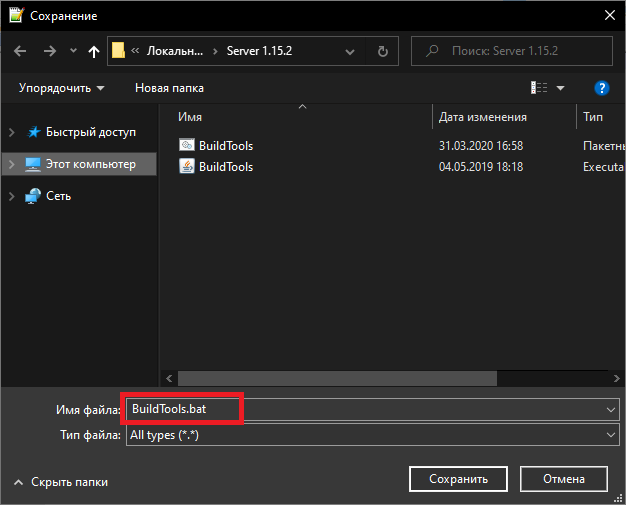Close the Сохранение dialog
626x505 pixels.
tap(609, 15)
